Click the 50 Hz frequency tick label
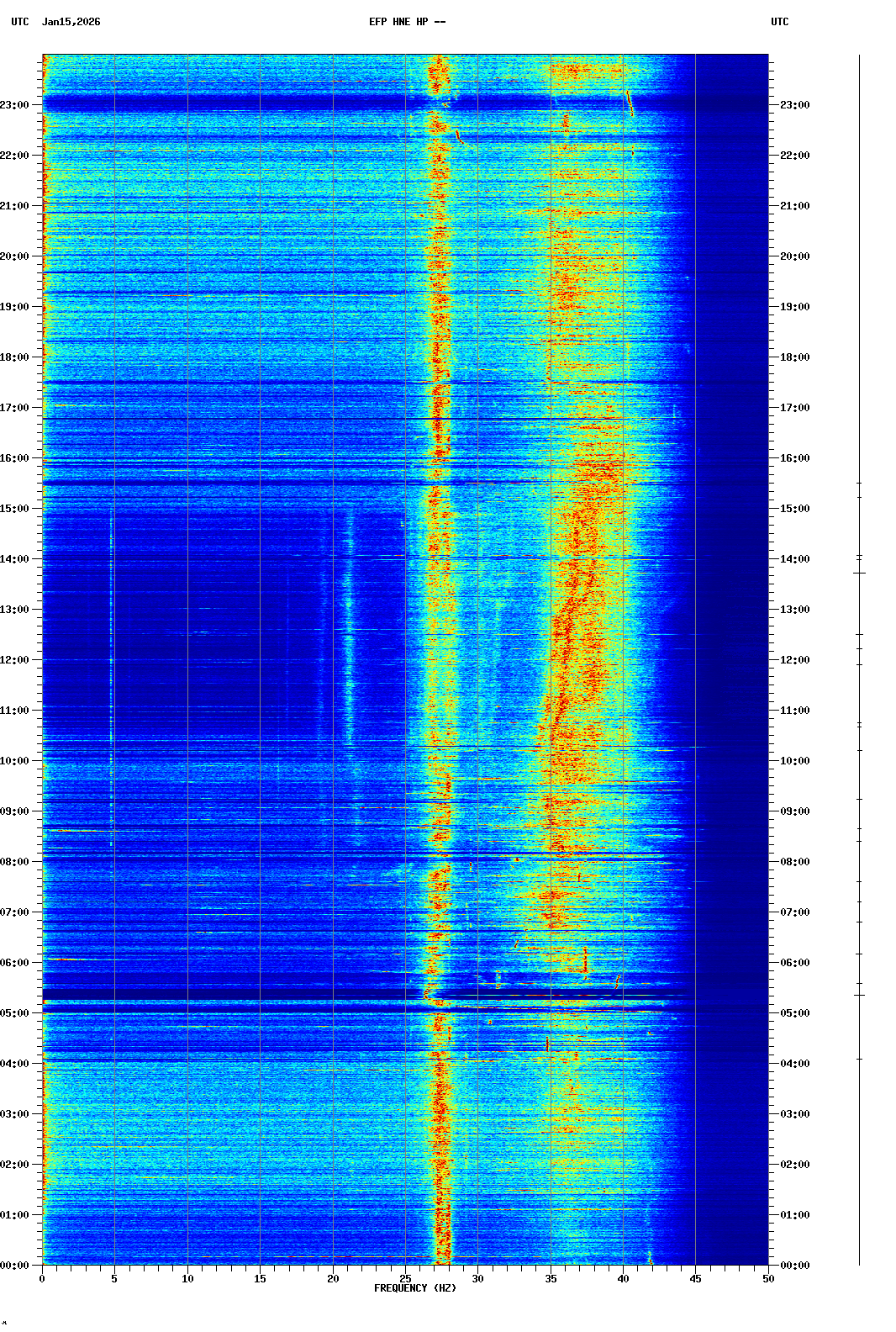Image resolution: width=896 pixels, height=1332 pixels. [x=768, y=1279]
